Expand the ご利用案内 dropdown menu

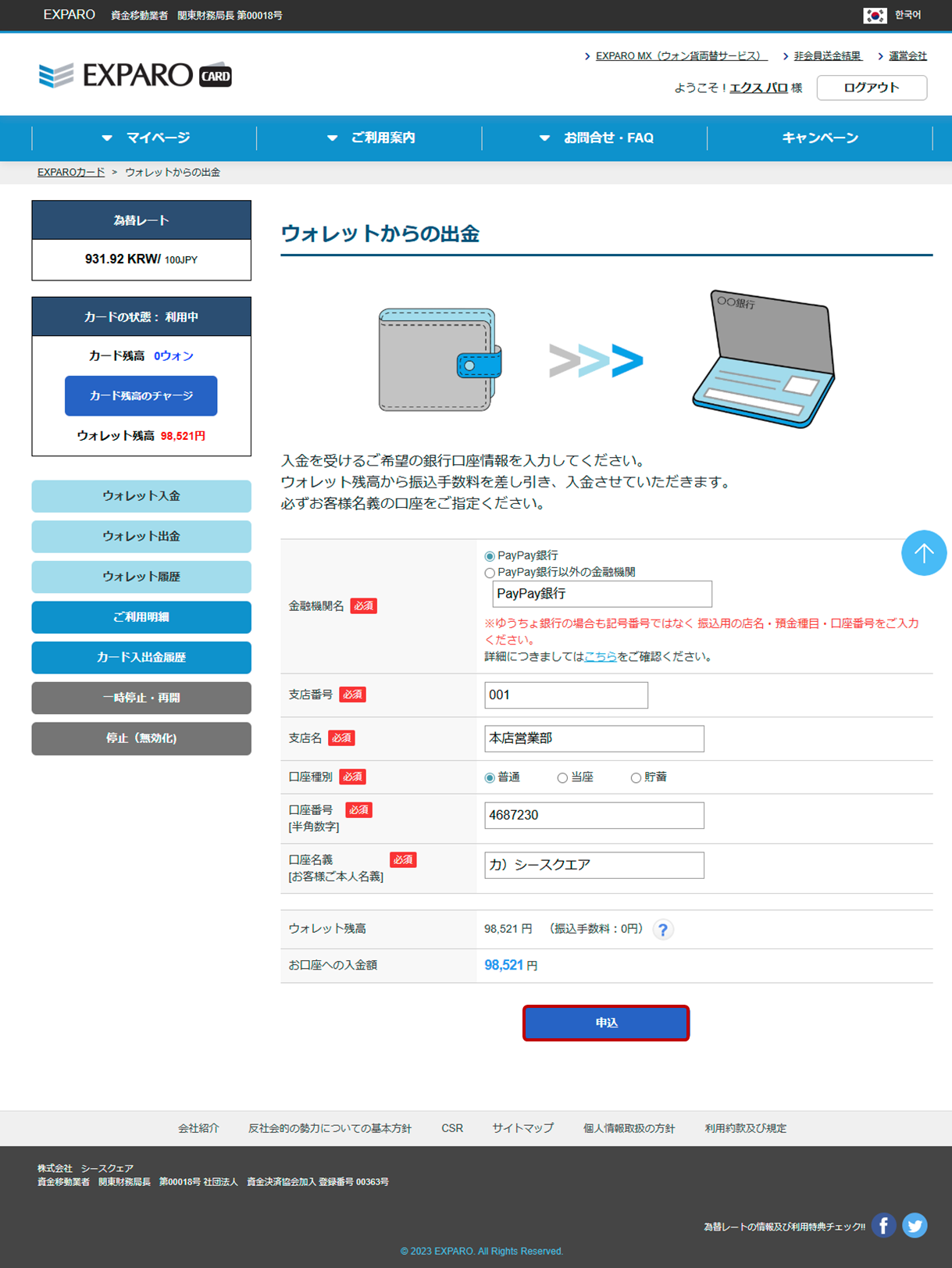point(370,138)
